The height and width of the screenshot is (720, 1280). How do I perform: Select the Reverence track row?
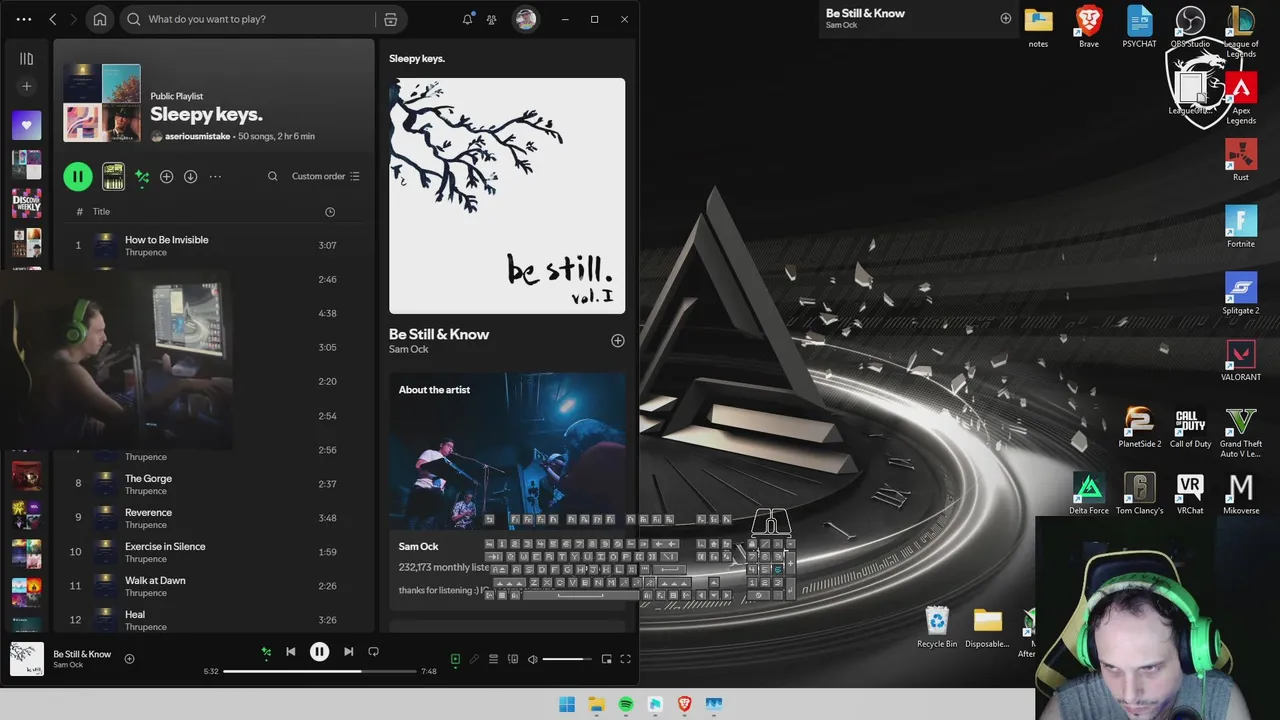[215, 518]
